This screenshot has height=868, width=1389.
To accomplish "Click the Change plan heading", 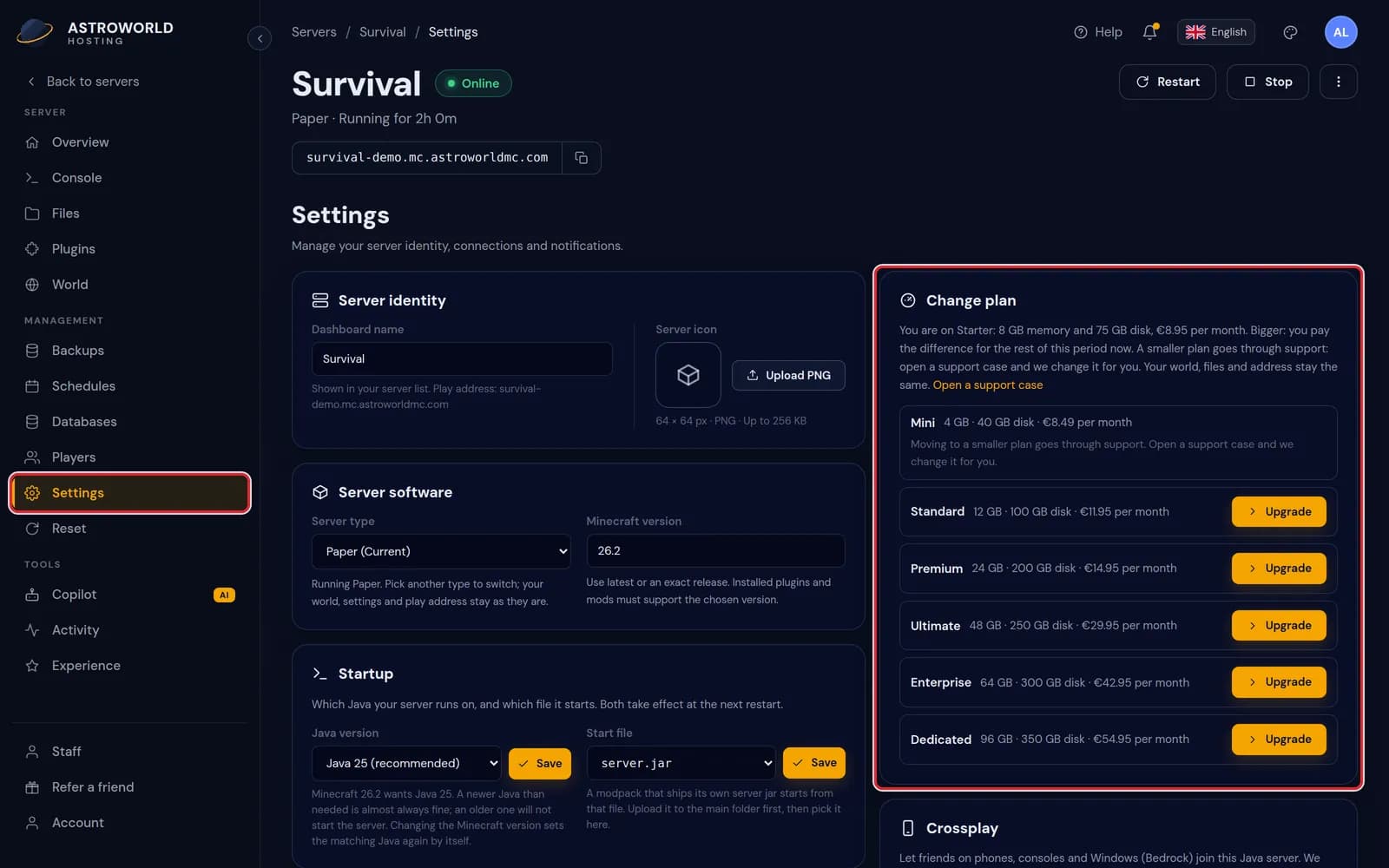I will (x=971, y=300).
